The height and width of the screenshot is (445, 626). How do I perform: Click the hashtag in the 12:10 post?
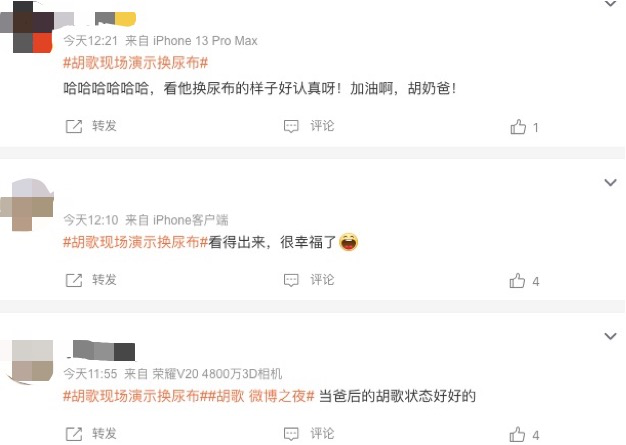136,242
